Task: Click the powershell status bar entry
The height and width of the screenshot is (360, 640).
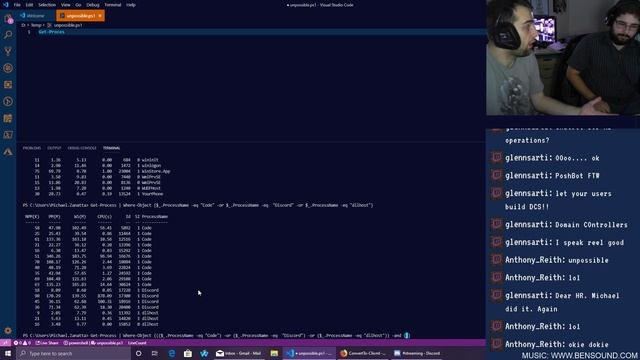Action: pyautogui.click(x=76, y=343)
